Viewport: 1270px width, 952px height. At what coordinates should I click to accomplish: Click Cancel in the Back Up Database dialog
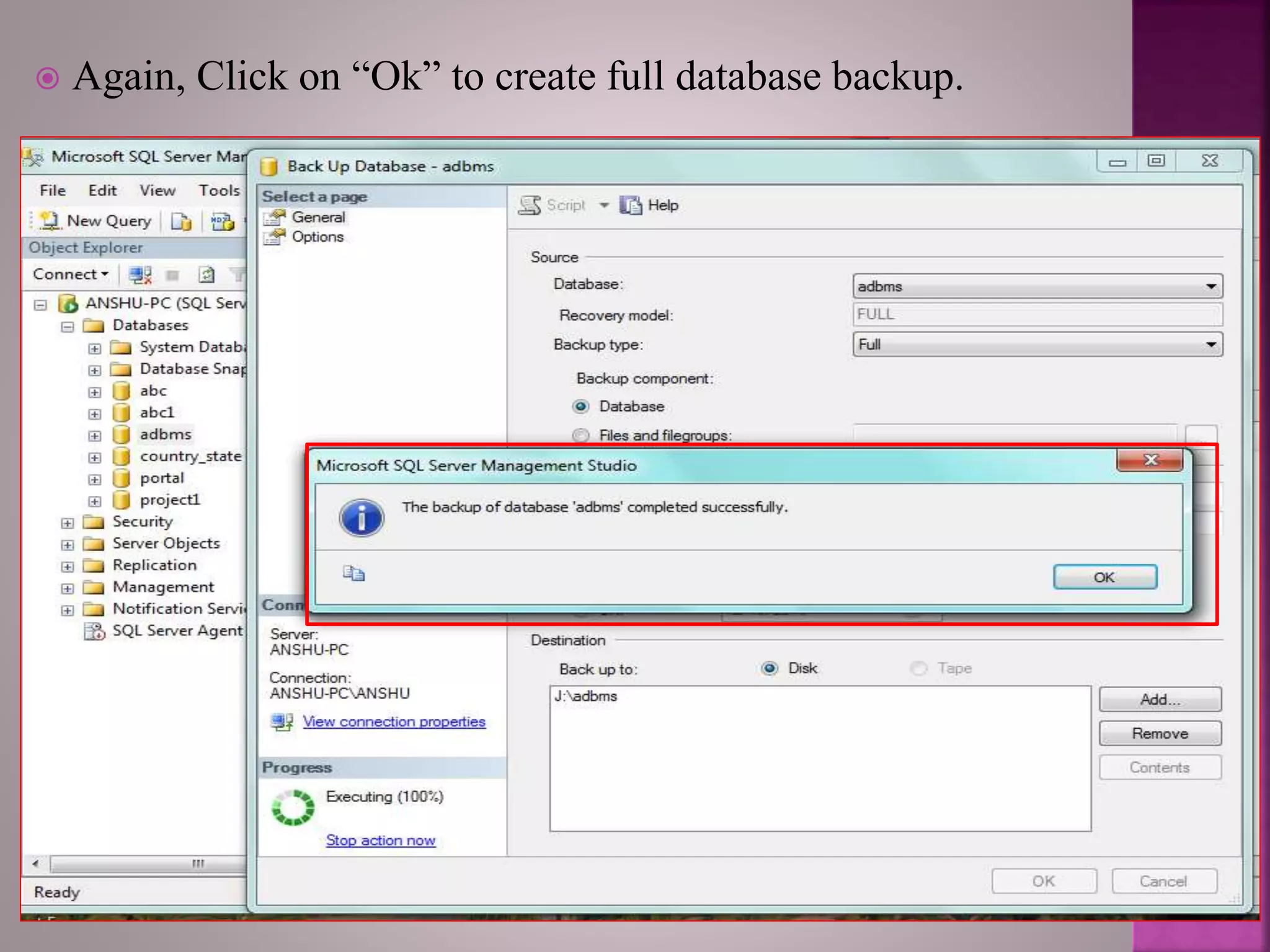pyautogui.click(x=1165, y=881)
